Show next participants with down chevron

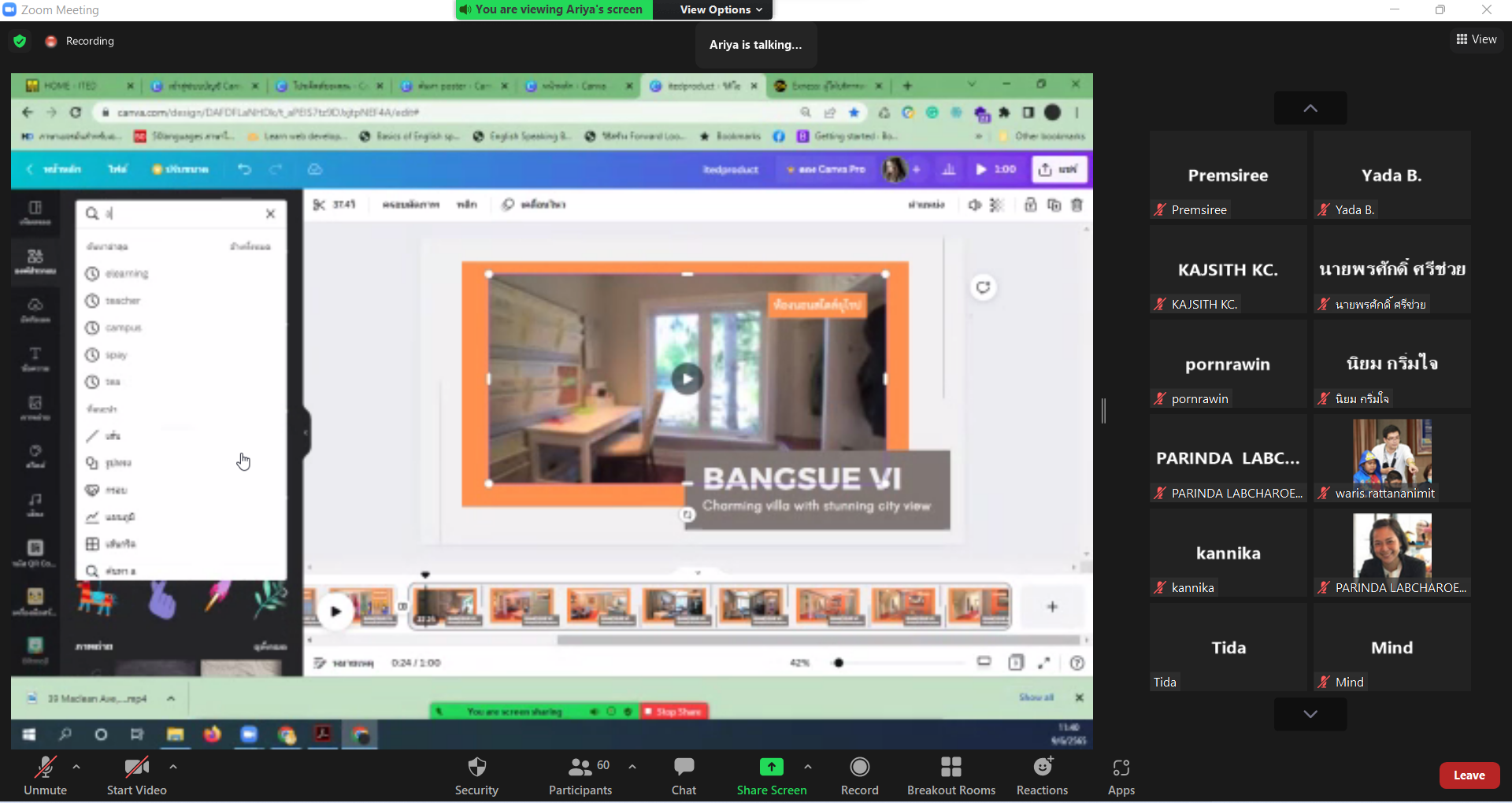click(1310, 714)
